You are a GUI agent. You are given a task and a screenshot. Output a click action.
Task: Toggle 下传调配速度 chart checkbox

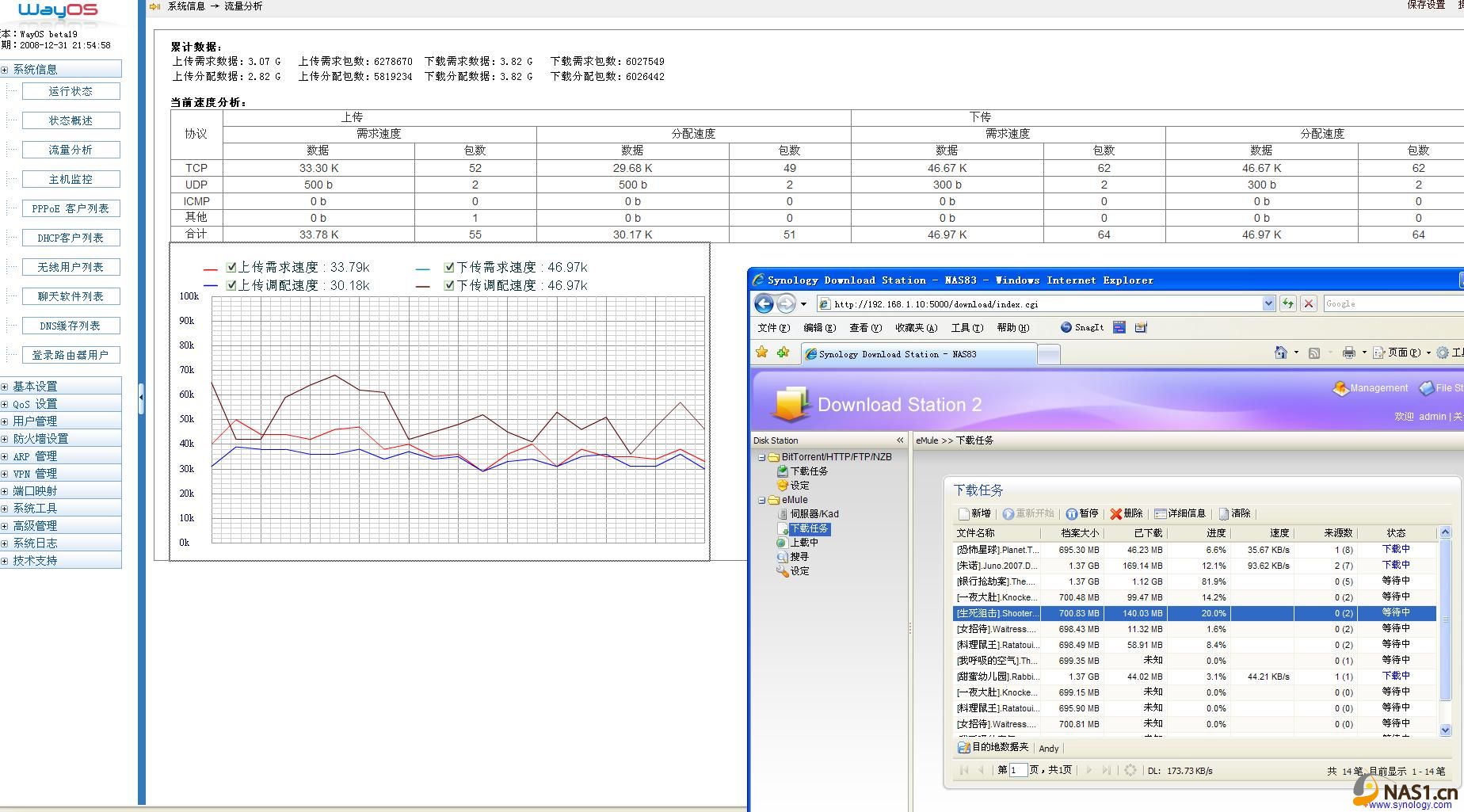pyautogui.click(x=449, y=286)
